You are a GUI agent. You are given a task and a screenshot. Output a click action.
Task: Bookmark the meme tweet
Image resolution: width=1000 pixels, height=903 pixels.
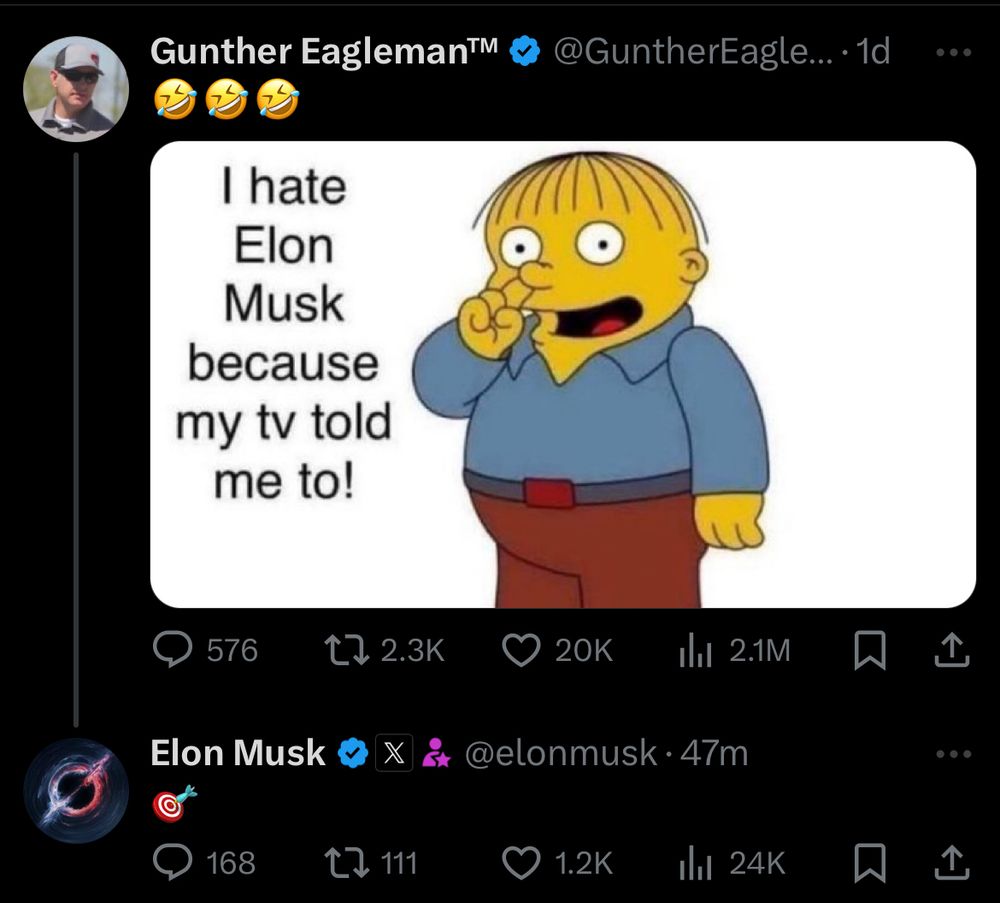pos(869,650)
